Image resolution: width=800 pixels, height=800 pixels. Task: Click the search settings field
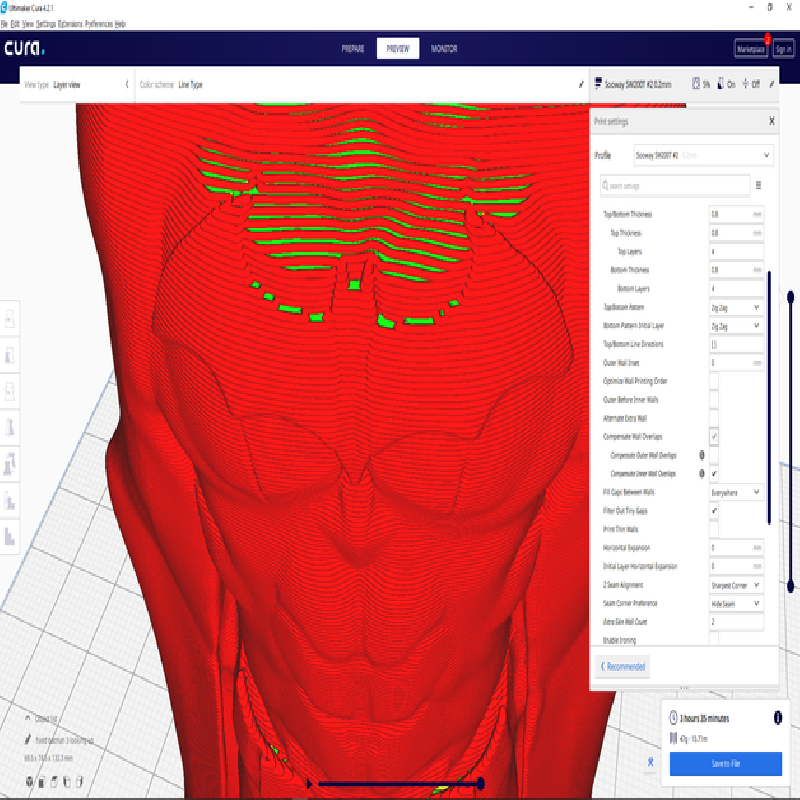coord(675,185)
